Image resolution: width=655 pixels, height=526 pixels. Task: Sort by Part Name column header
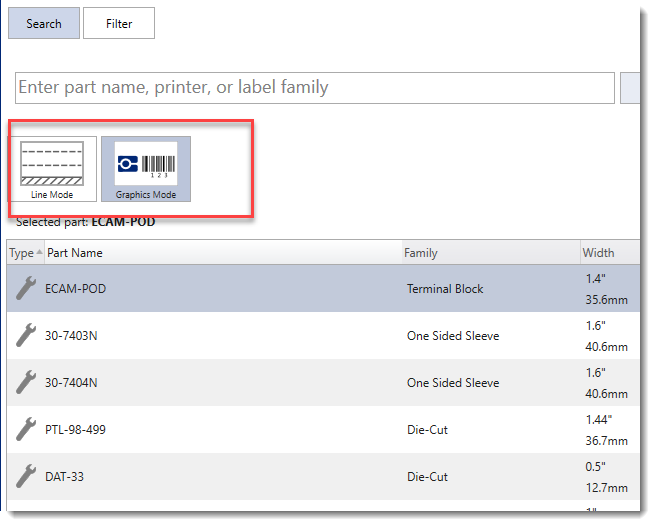pos(75,253)
